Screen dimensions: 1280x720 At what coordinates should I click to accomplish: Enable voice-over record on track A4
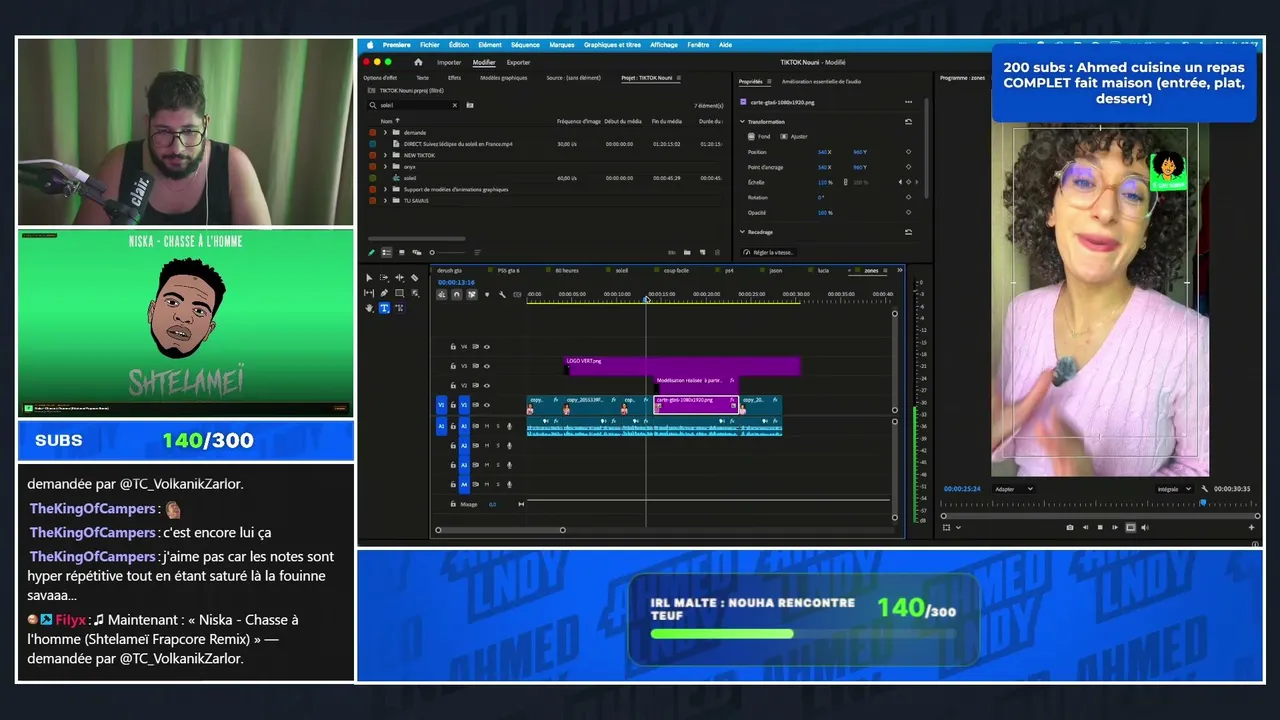[509, 485]
